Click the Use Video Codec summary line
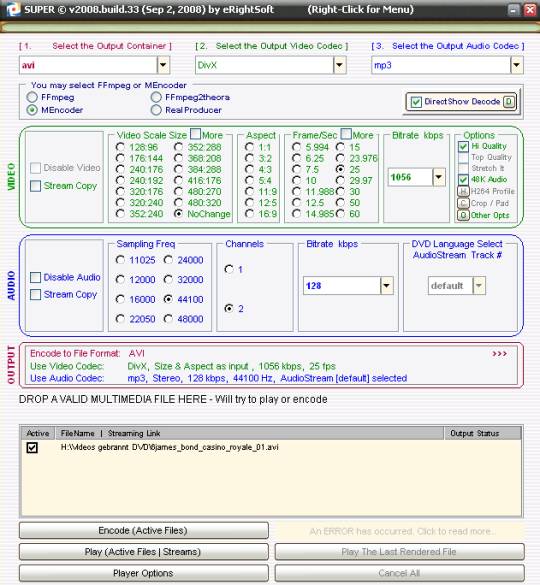The image size is (540, 585). pyautogui.click(x=183, y=366)
